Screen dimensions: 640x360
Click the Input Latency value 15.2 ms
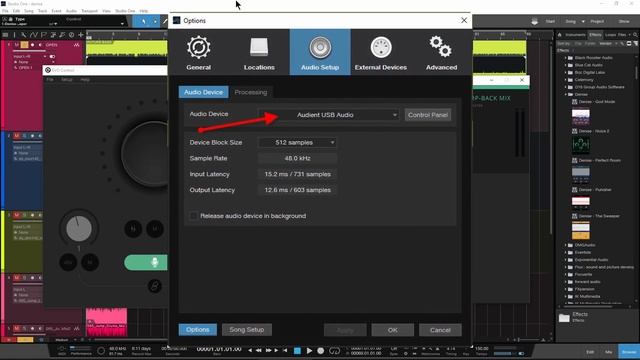point(298,174)
